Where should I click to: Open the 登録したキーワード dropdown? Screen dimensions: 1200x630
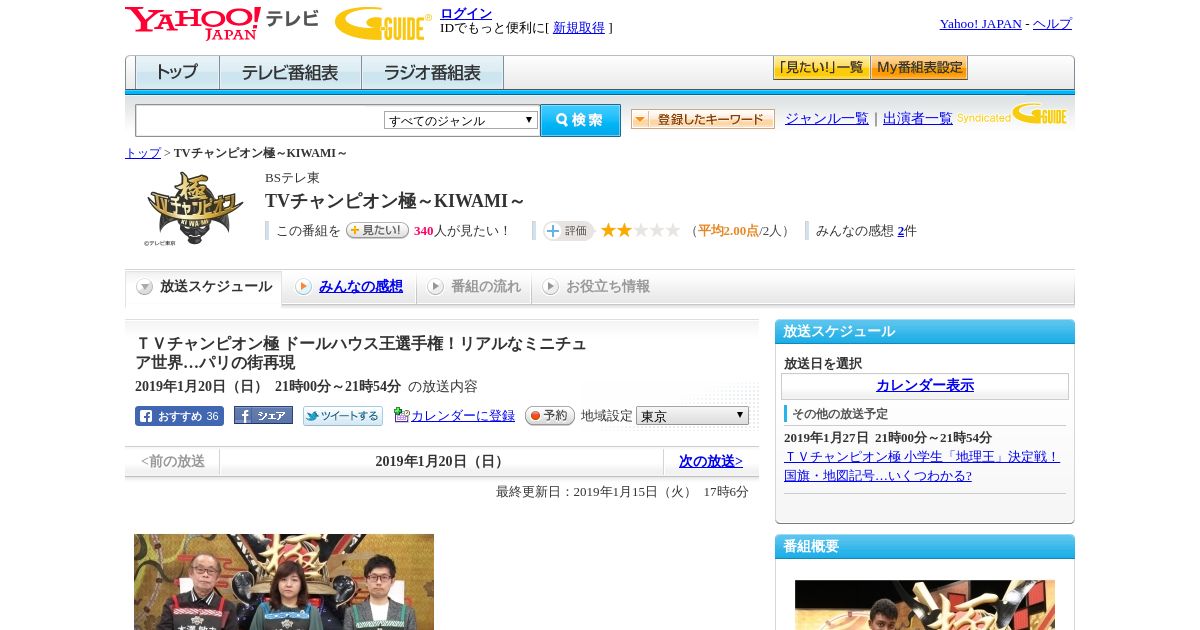(x=703, y=119)
